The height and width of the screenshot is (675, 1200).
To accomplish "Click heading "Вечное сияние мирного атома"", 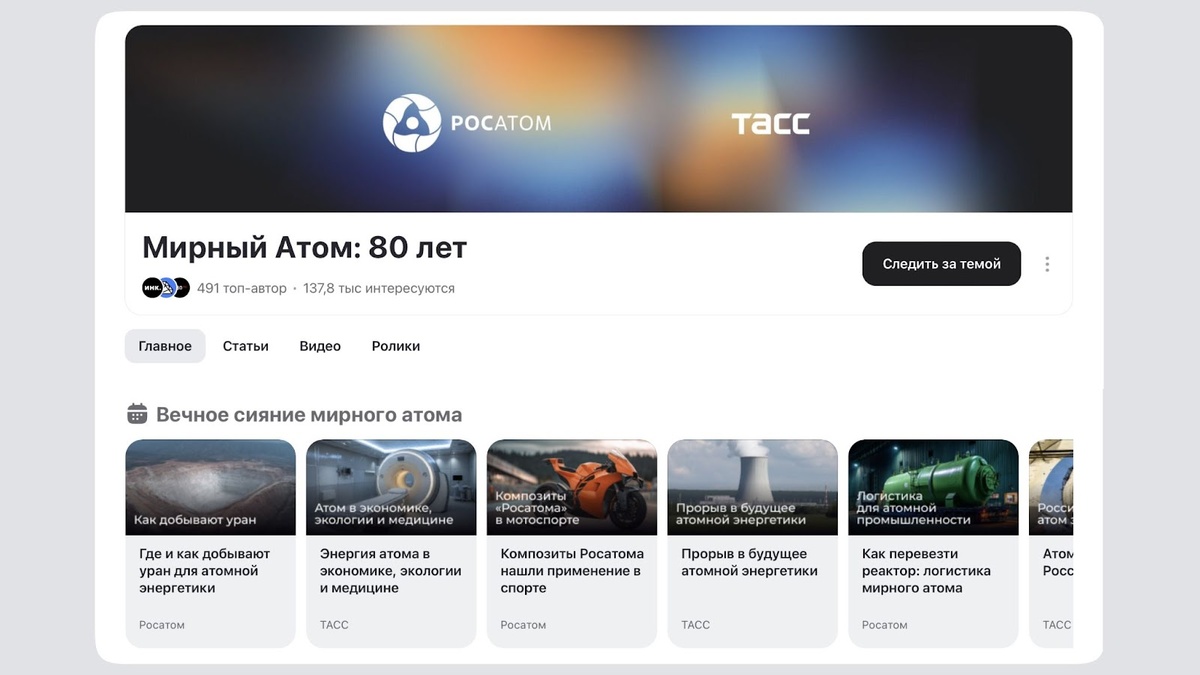I will pyautogui.click(x=309, y=414).
